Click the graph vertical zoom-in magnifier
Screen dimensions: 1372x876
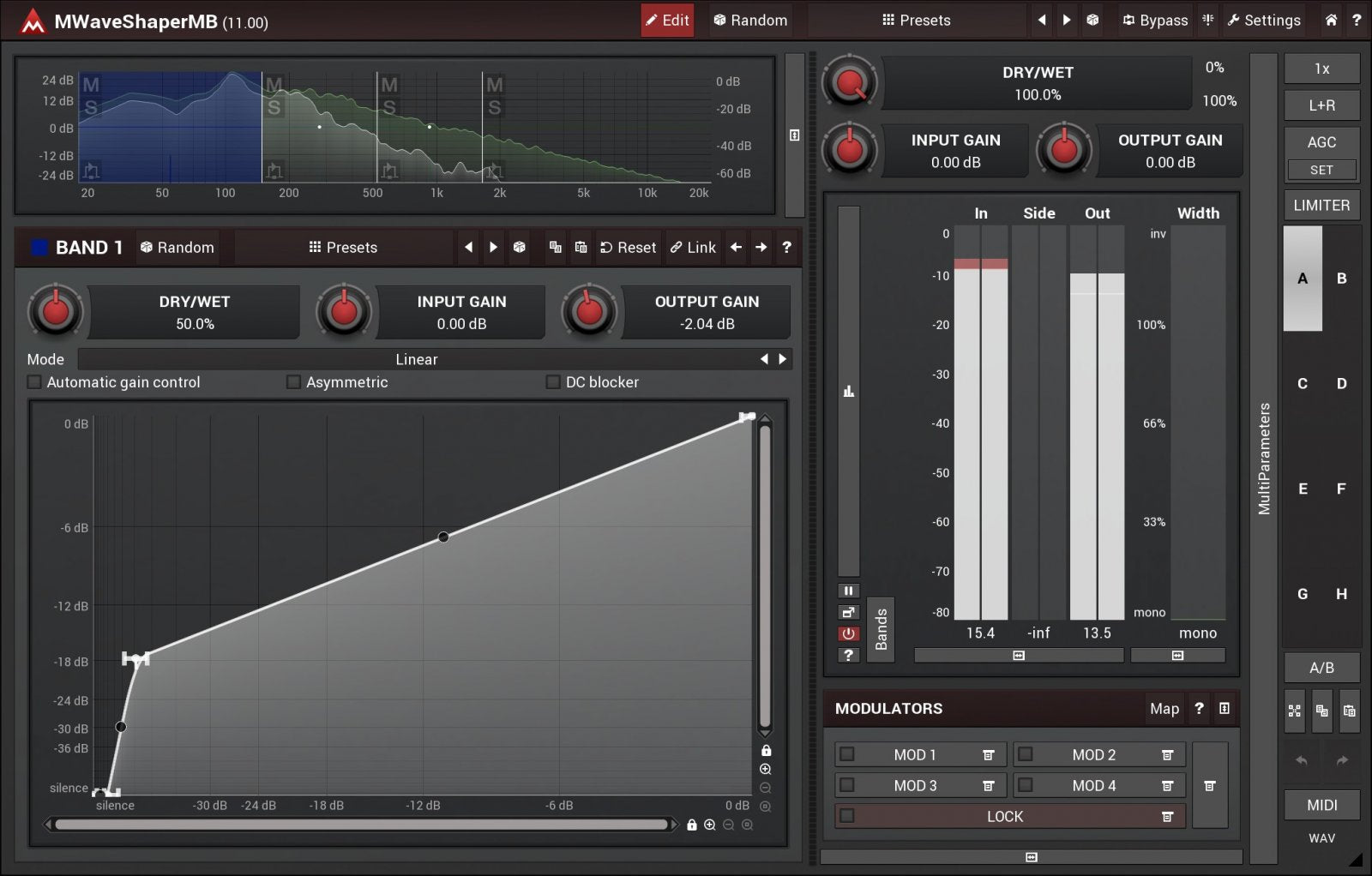(766, 769)
